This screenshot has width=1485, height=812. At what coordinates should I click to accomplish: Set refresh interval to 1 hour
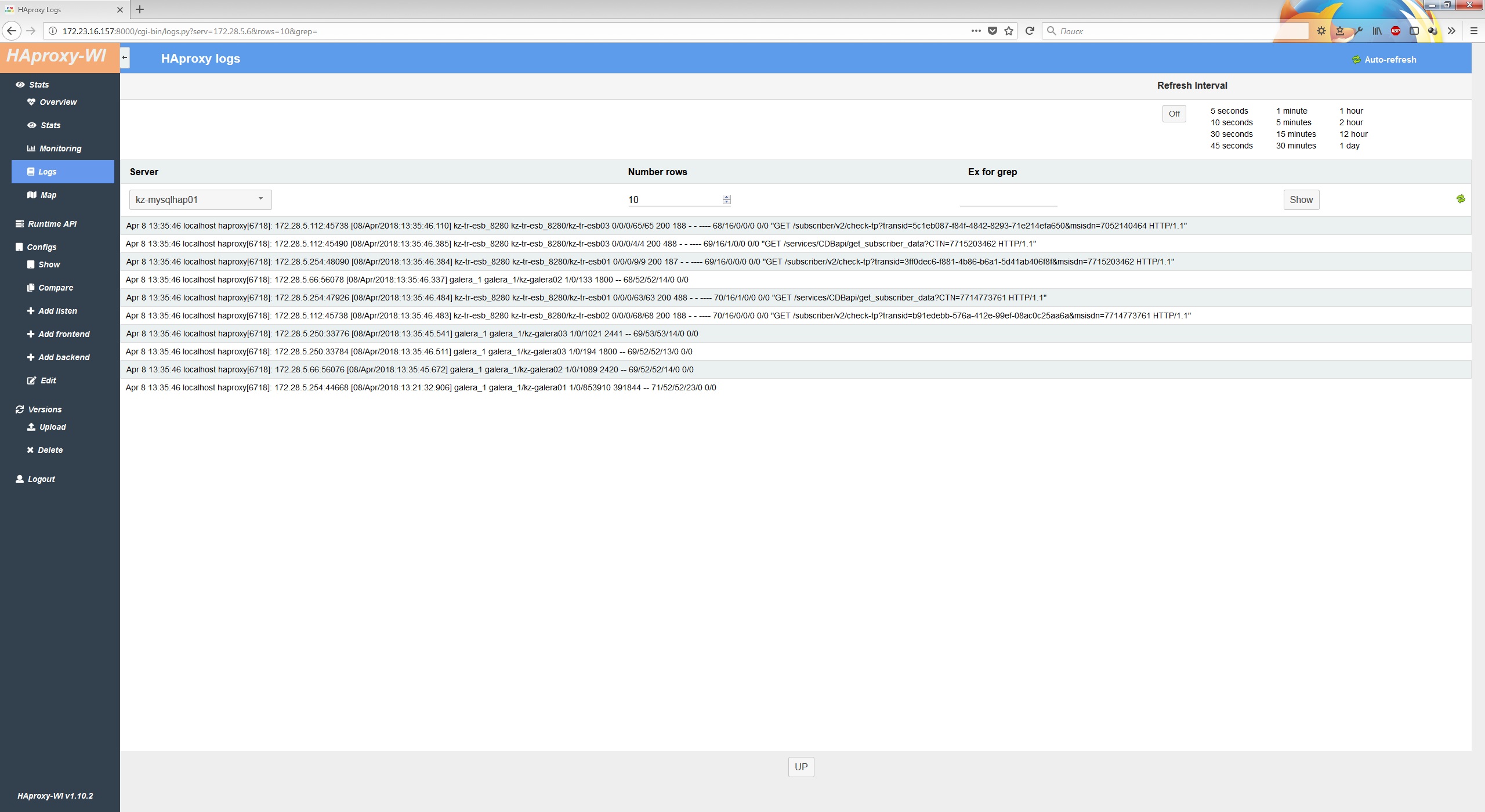point(1351,111)
